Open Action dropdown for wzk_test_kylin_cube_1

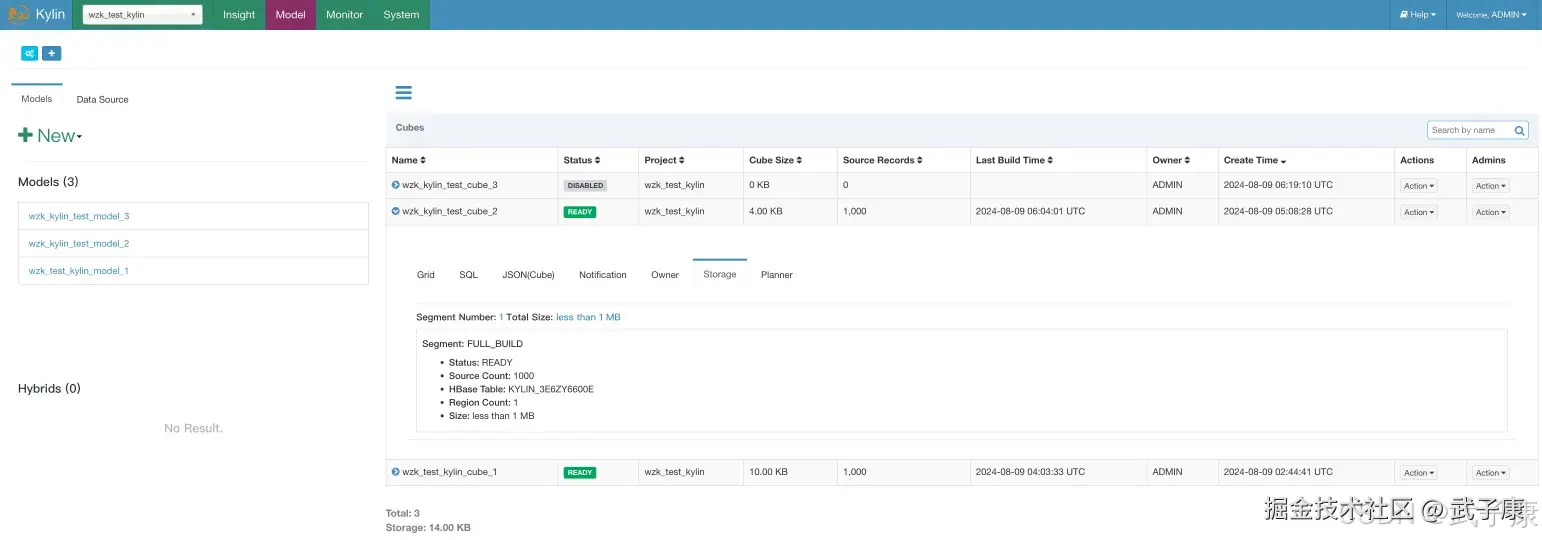pyautogui.click(x=1418, y=473)
